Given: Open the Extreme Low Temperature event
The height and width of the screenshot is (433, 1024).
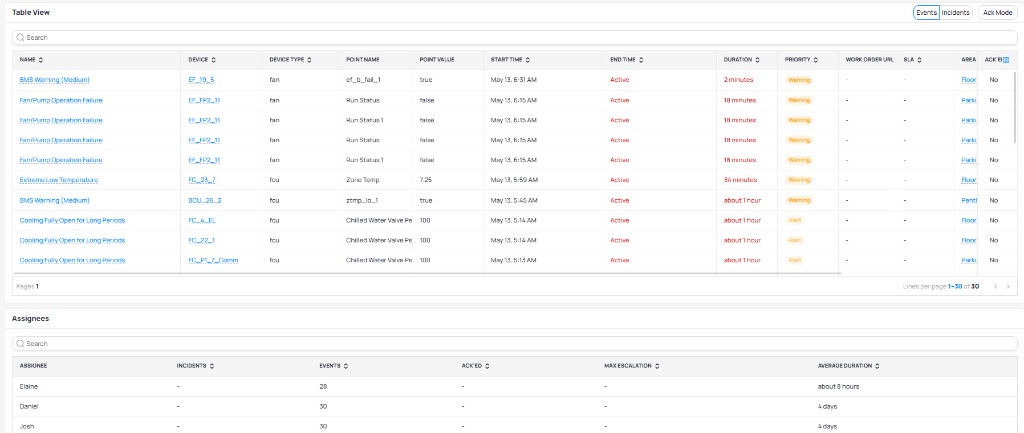Looking at the screenshot, I should [x=59, y=180].
